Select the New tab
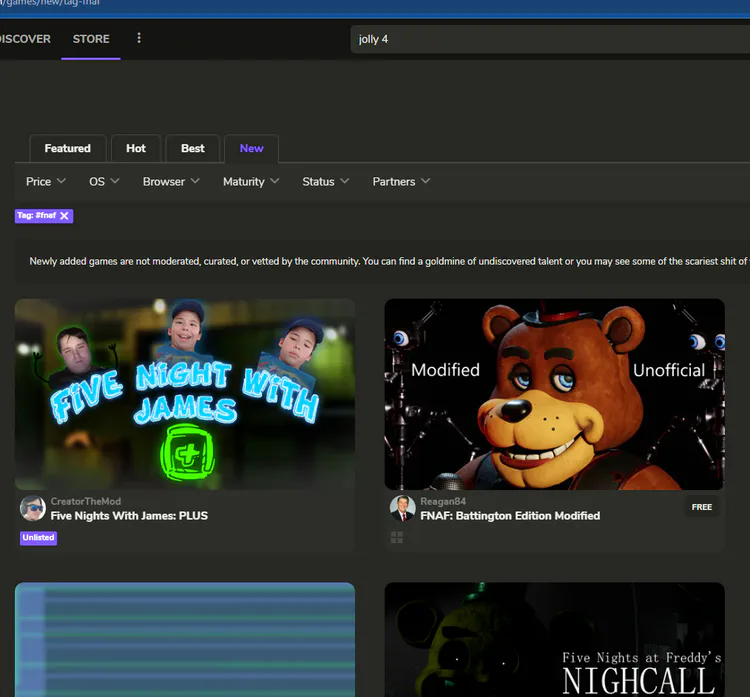750x697 pixels. click(252, 148)
